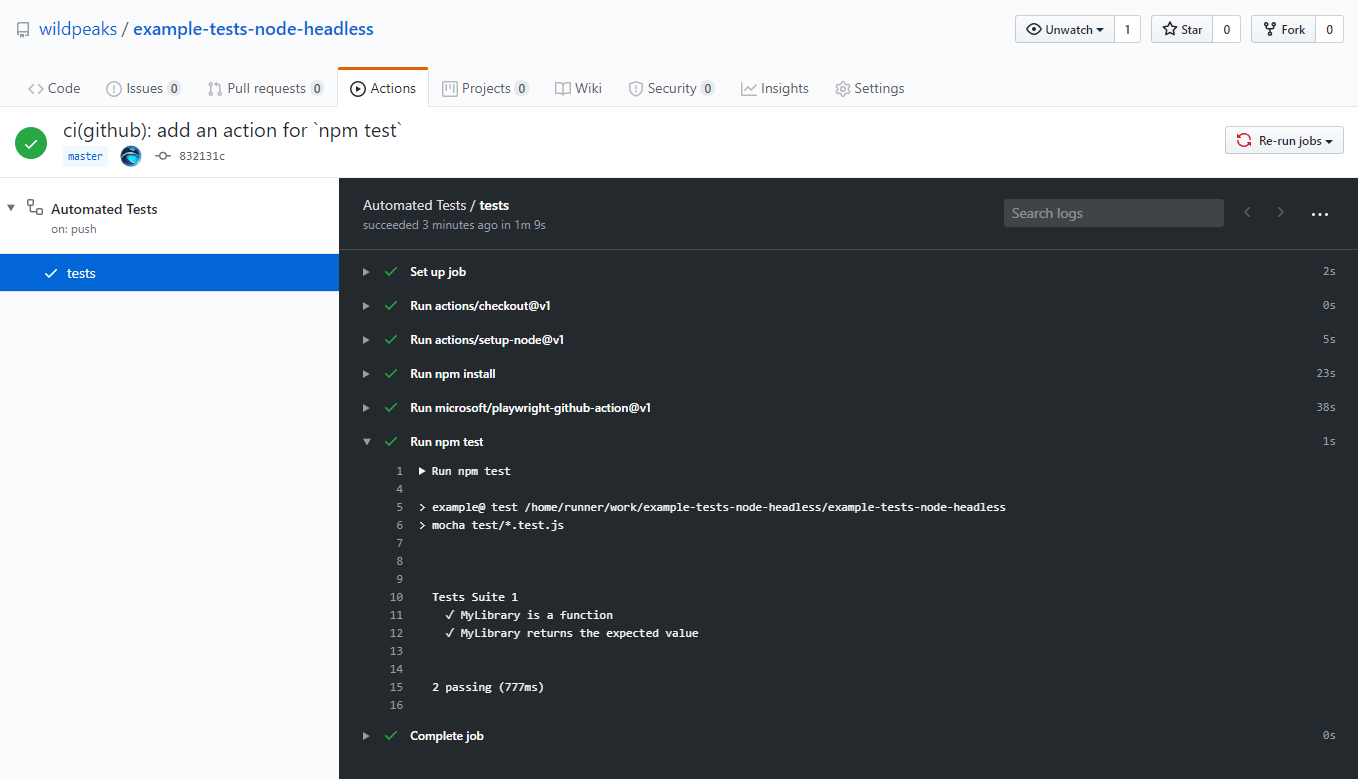
Task: Switch to the Issues tab
Action: 143,88
